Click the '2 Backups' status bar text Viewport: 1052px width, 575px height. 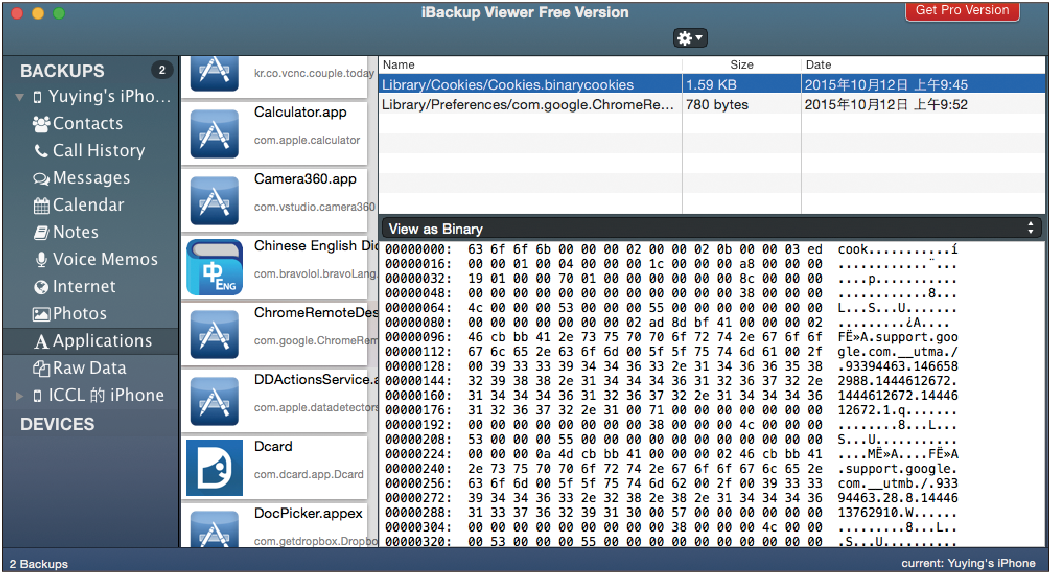[x=39, y=564]
